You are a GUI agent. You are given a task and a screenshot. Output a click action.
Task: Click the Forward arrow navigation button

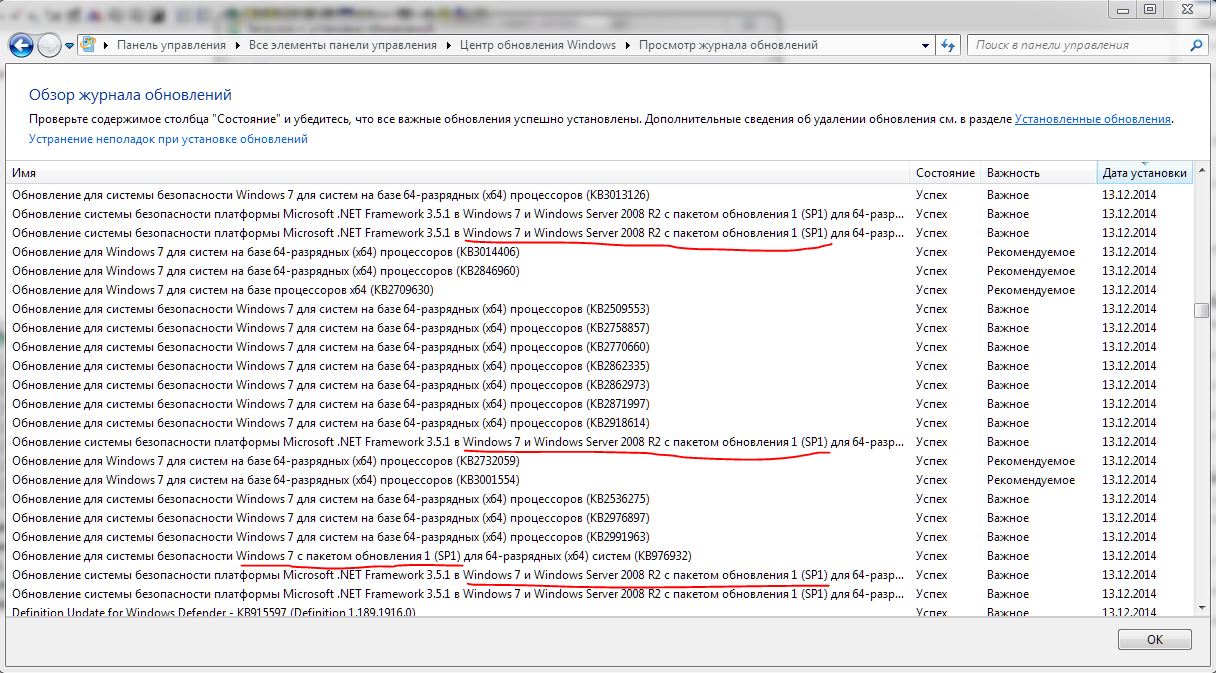pyautogui.click(x=49, y=45)
